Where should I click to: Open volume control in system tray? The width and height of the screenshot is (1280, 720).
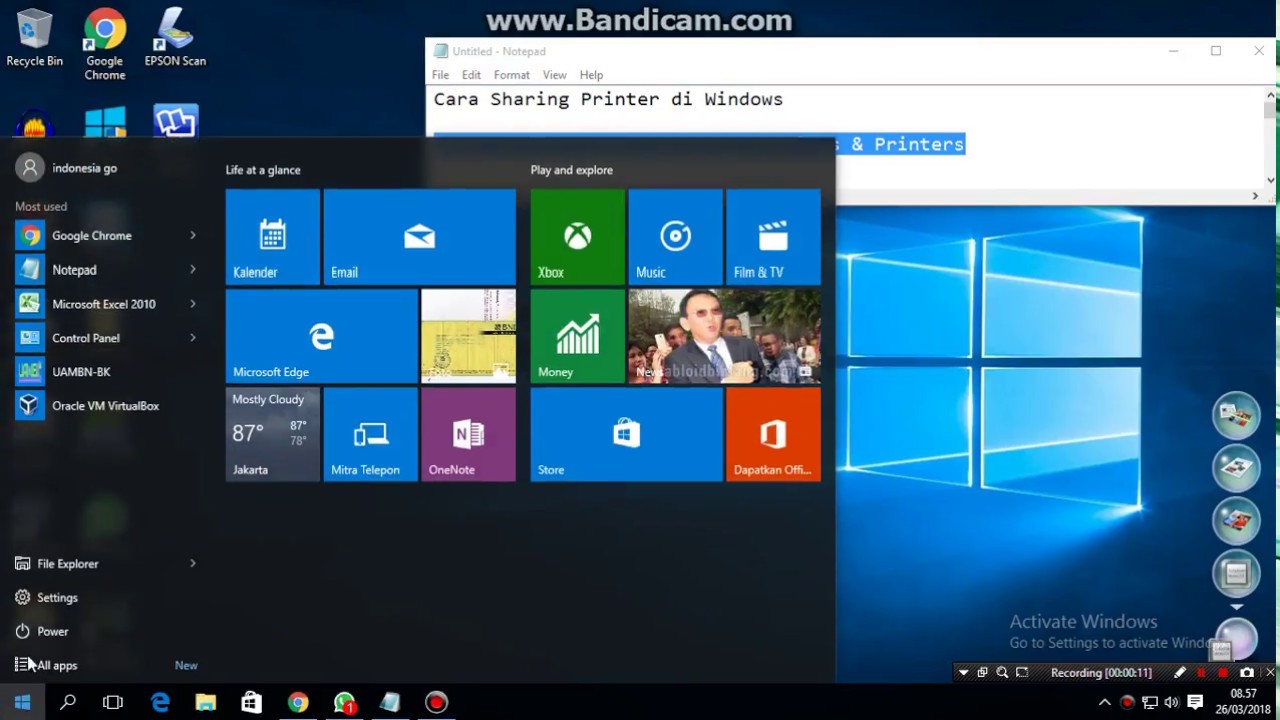tap(1172, 703)
